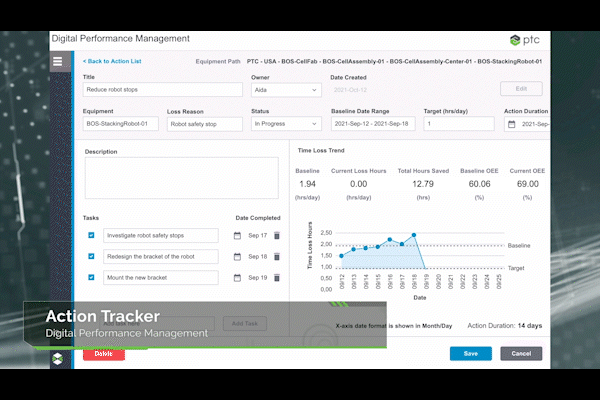Click the Equipment field BOS-StackingRobot-01
The image size is (600, 400).
pos(121,124)
